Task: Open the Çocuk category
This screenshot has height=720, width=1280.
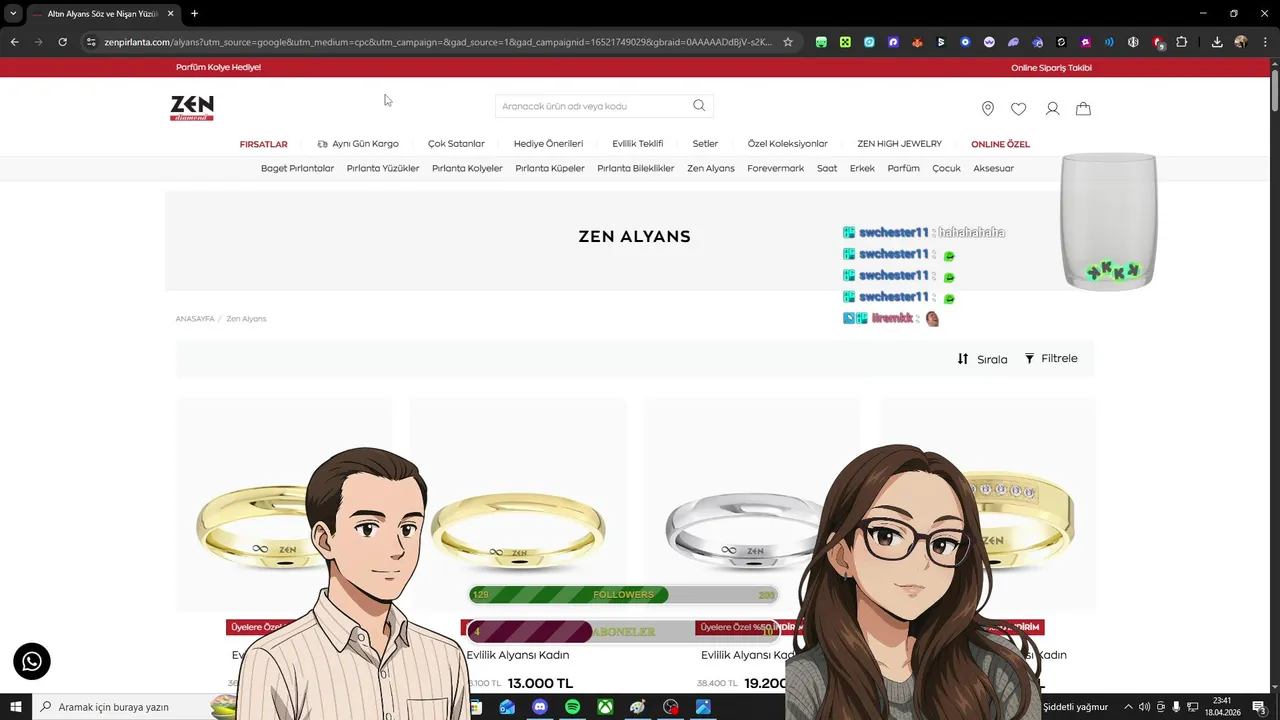Action: [x=946, y=168]
